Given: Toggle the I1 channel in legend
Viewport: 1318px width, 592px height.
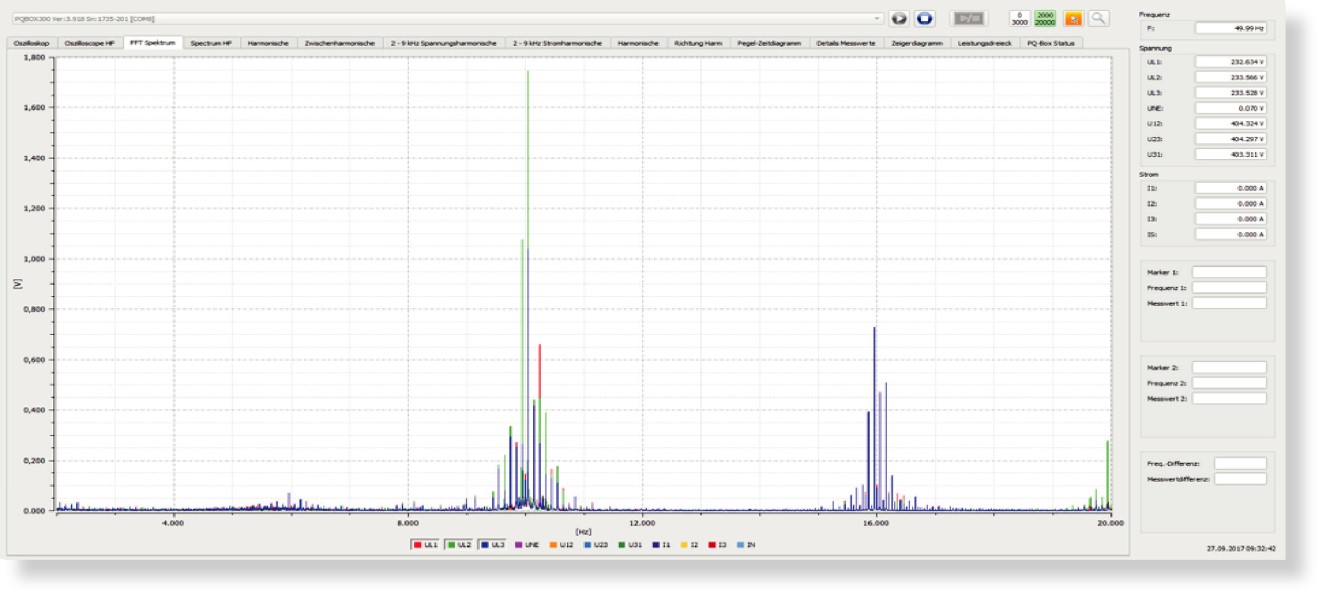Looking at the screenshot, I should tap(660, 544).
